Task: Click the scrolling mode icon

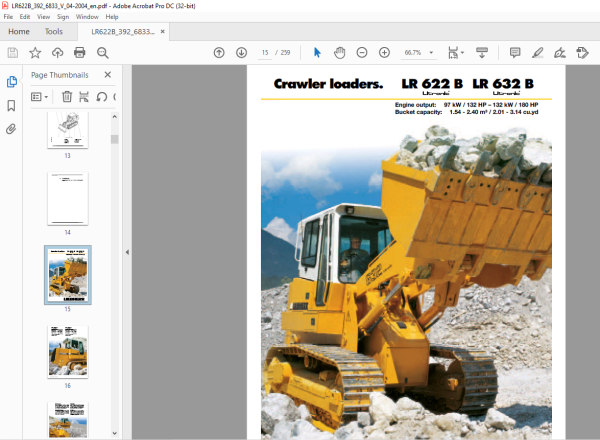Action: click(x=482, y=53)
